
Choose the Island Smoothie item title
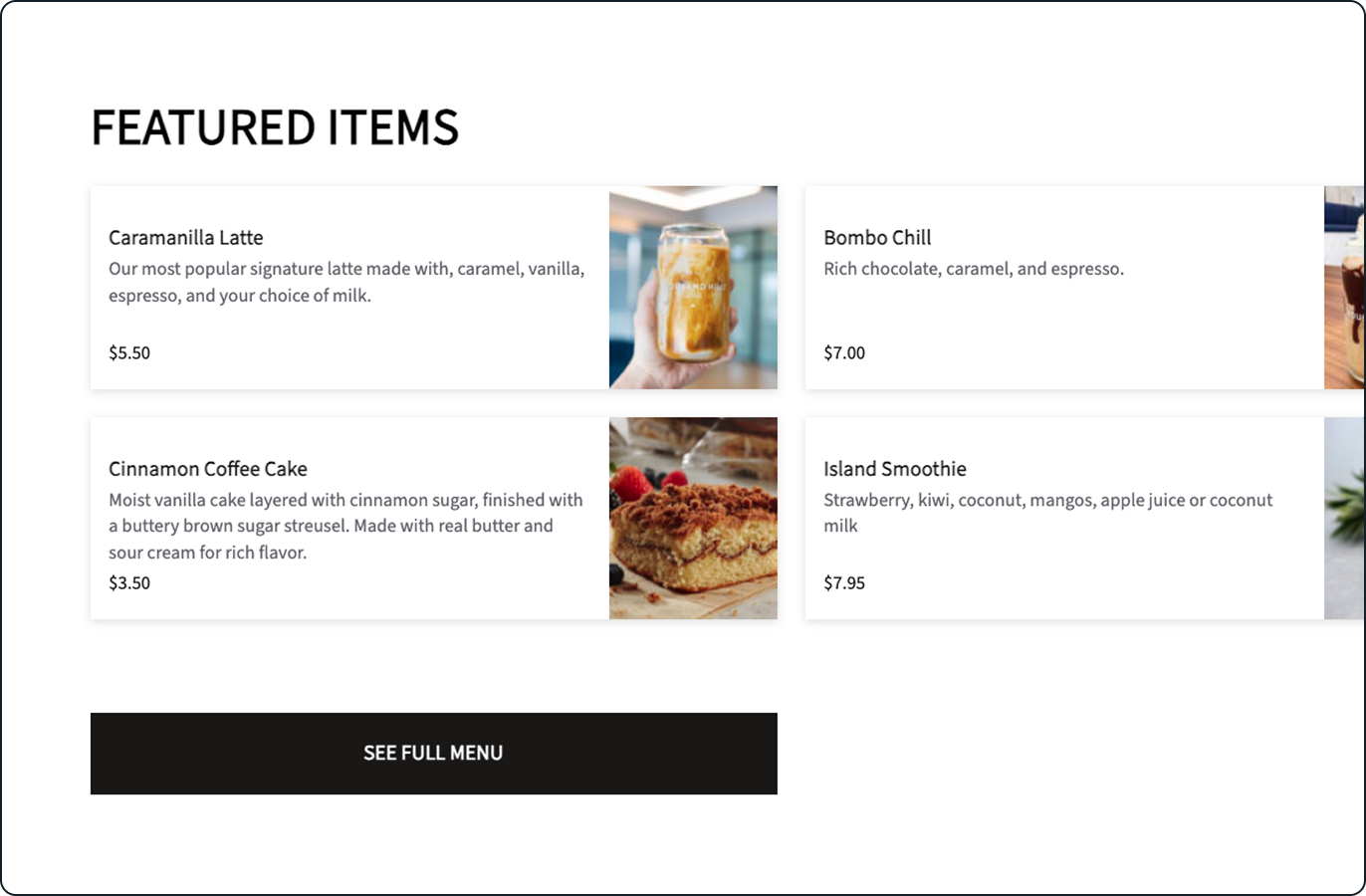point(894,469)
